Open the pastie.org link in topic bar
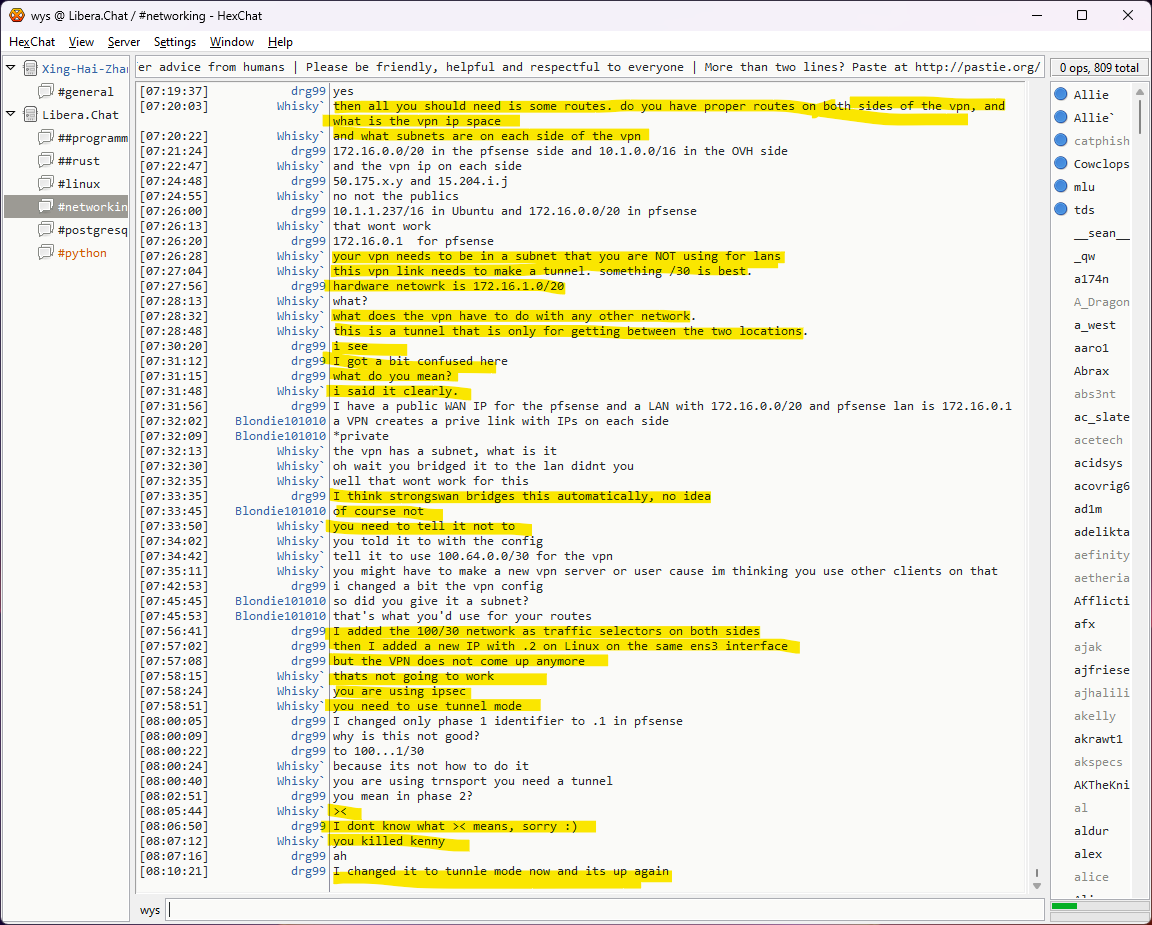The image size is (1152, 925). point(977,67)
